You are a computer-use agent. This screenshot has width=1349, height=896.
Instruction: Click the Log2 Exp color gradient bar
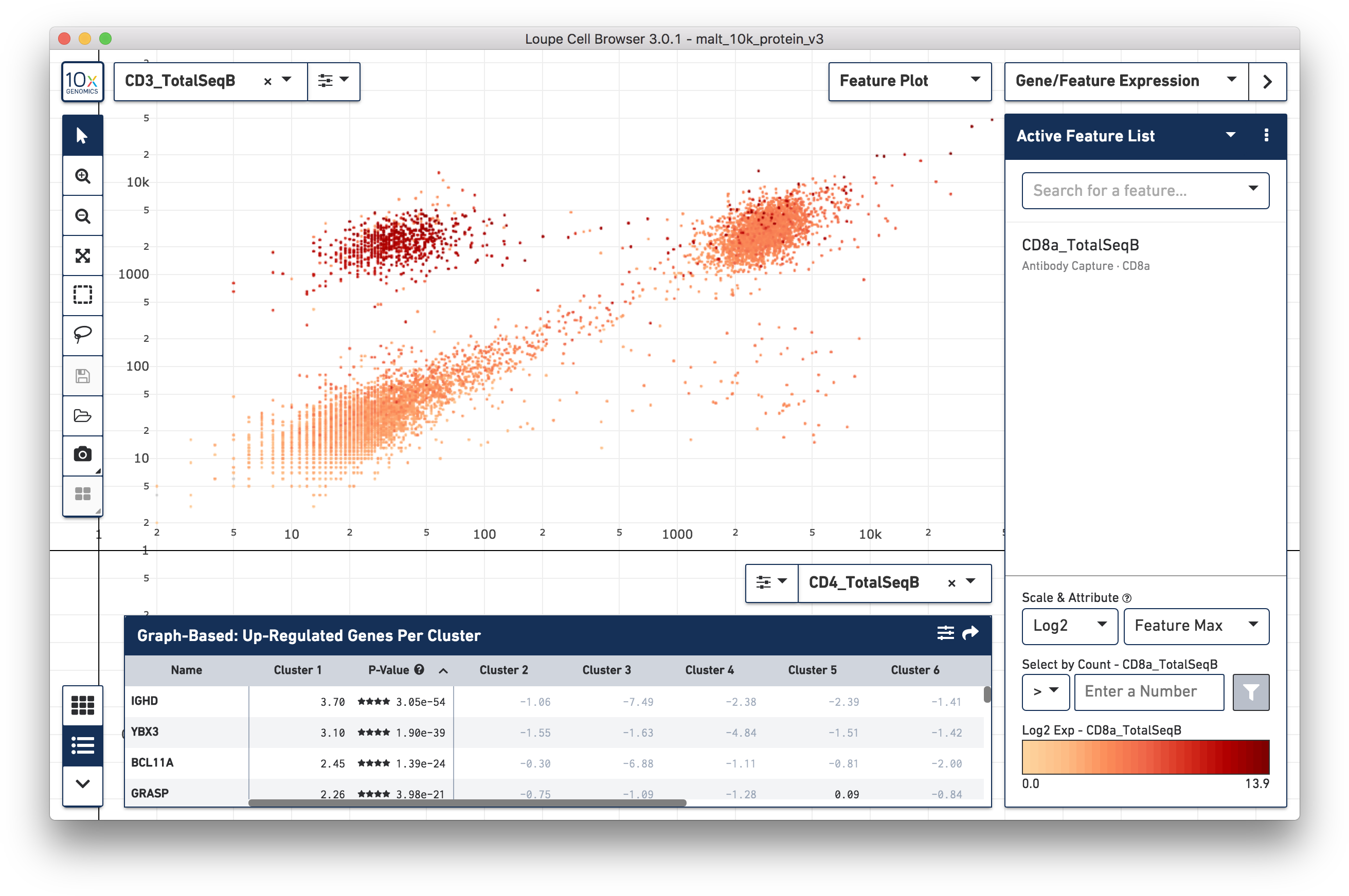click(1145, 757)
